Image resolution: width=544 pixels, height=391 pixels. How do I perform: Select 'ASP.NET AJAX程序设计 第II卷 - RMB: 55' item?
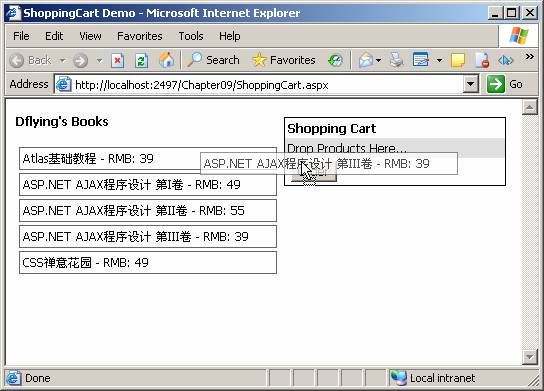[x=148, y=211]
